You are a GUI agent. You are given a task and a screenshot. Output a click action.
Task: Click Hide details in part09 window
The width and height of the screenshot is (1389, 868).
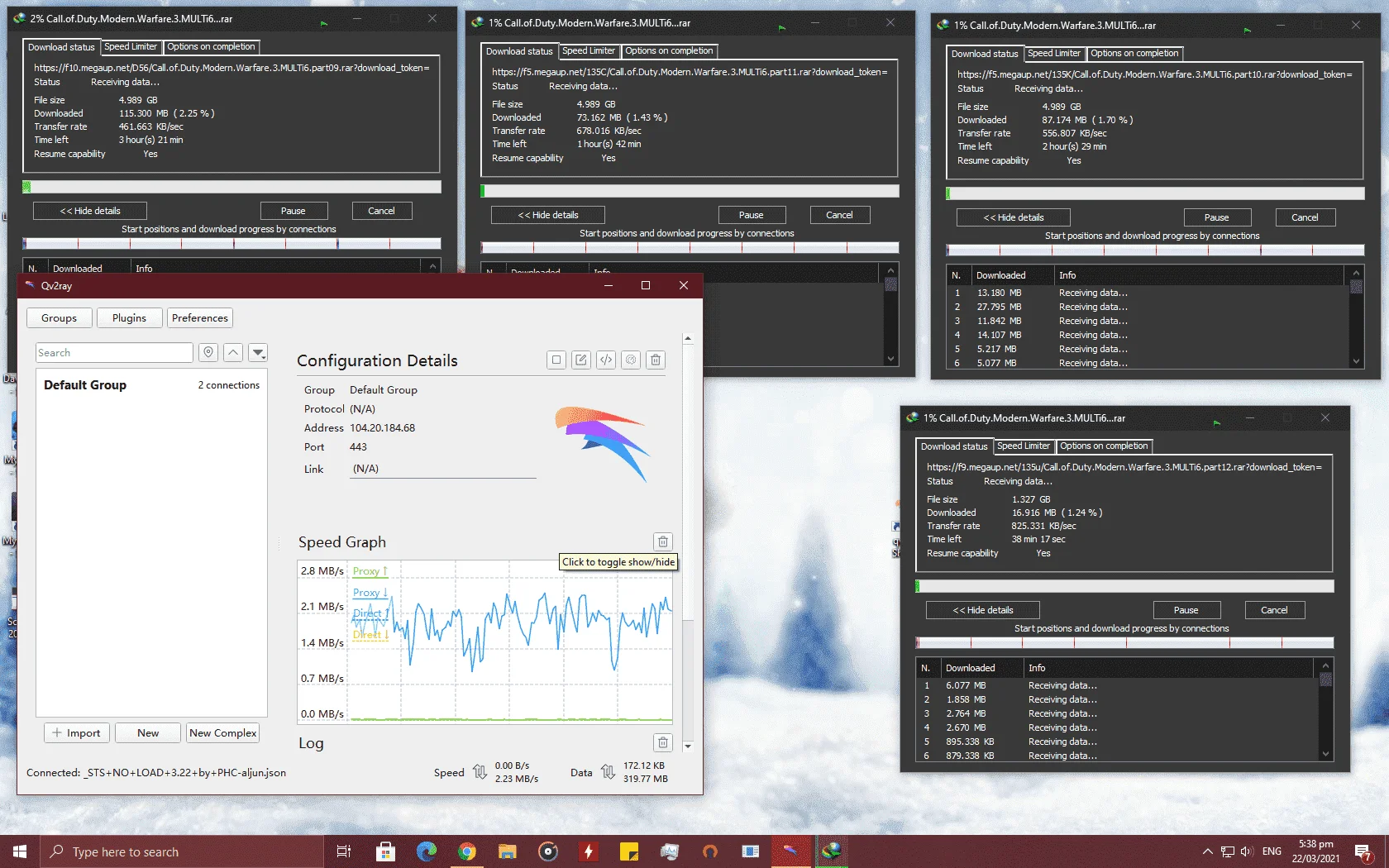[90, 211]
